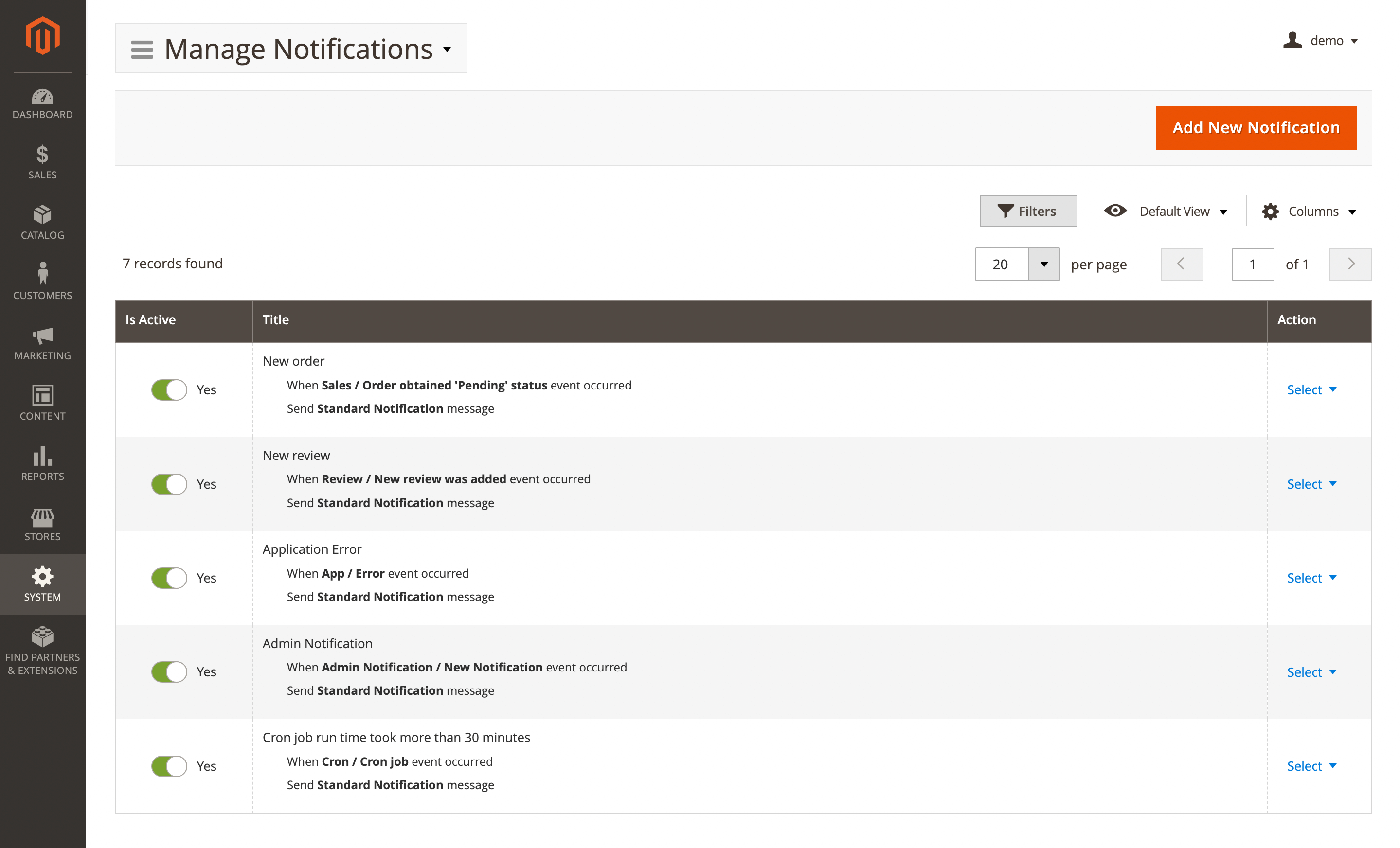Disable the New order notification toggle
Image resolution: width=1400 pixels, height=848 pixels.
168,389
